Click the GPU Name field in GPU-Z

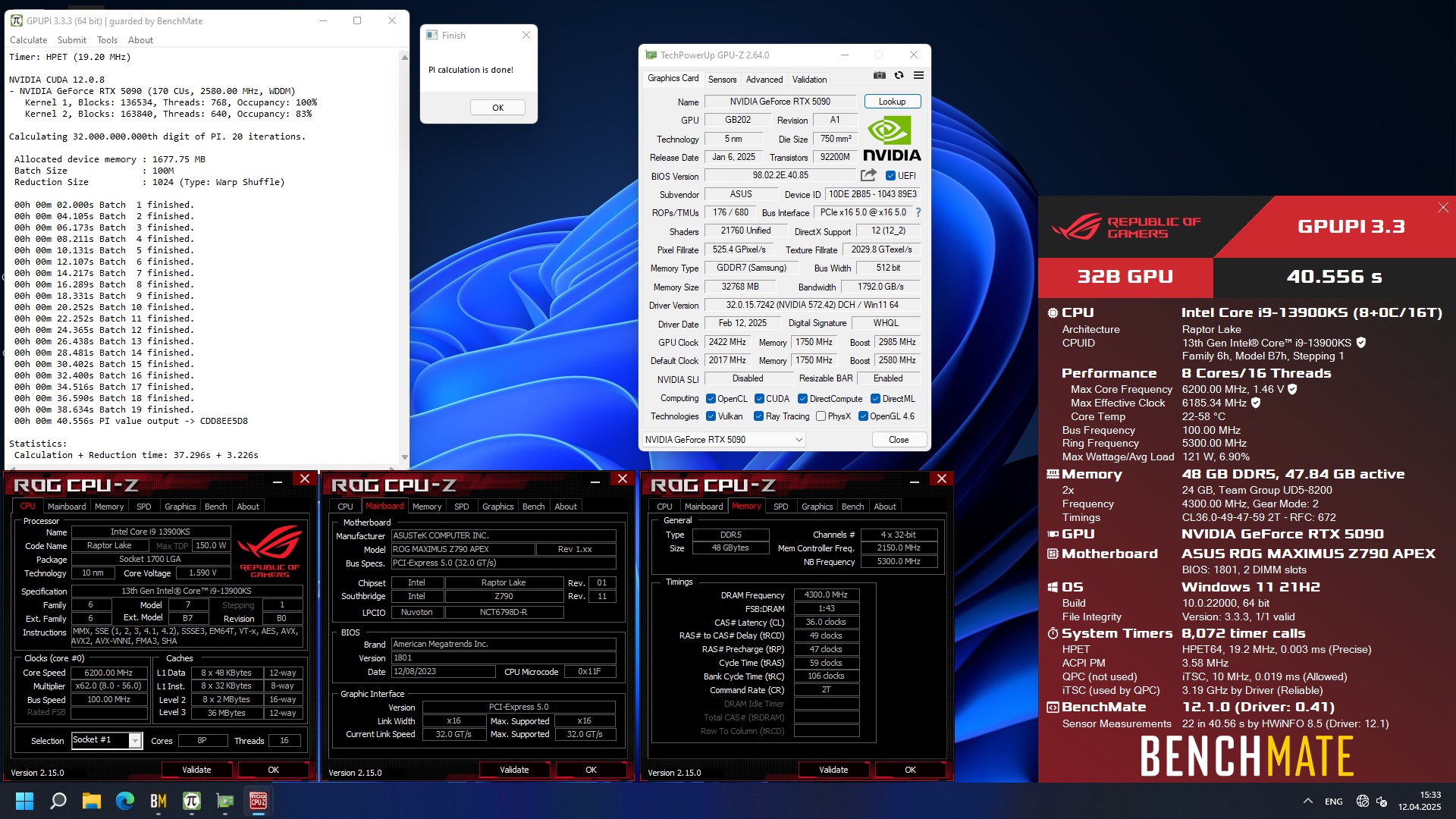(x=780, y=102)
